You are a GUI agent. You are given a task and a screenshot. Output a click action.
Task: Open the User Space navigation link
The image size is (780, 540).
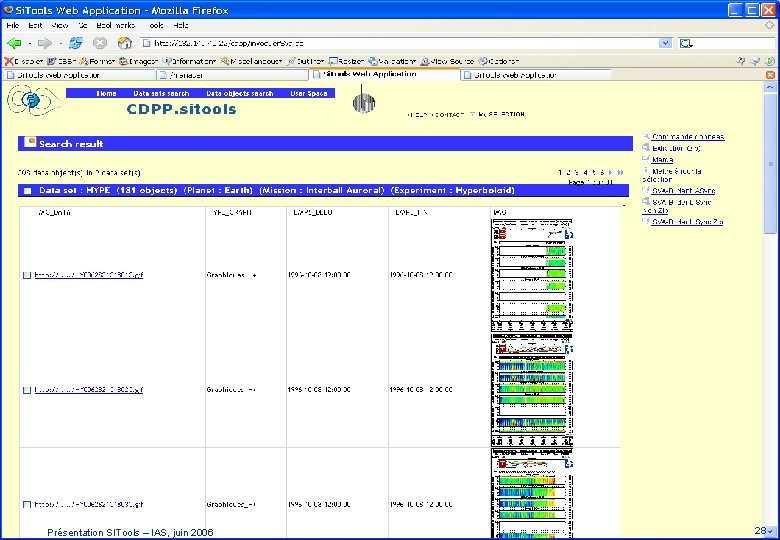pos(309,93)
